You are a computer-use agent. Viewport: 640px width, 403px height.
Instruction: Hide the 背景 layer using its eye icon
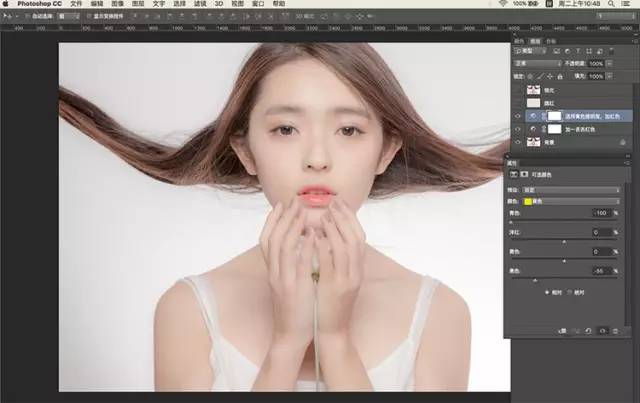(517, 143)
